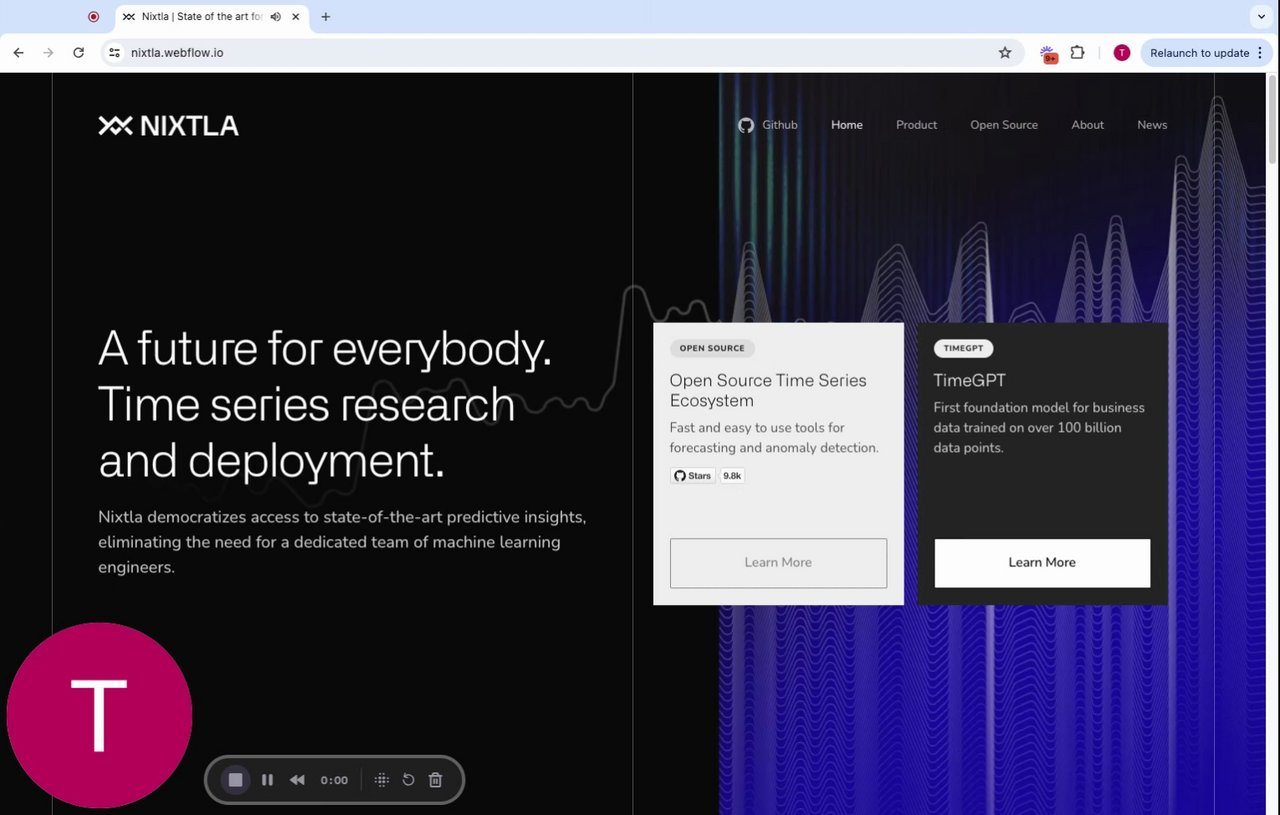Bookmark this page with the star icon
The width and height of the screenshot is (1280, 815).
[x=1005, y=53]
